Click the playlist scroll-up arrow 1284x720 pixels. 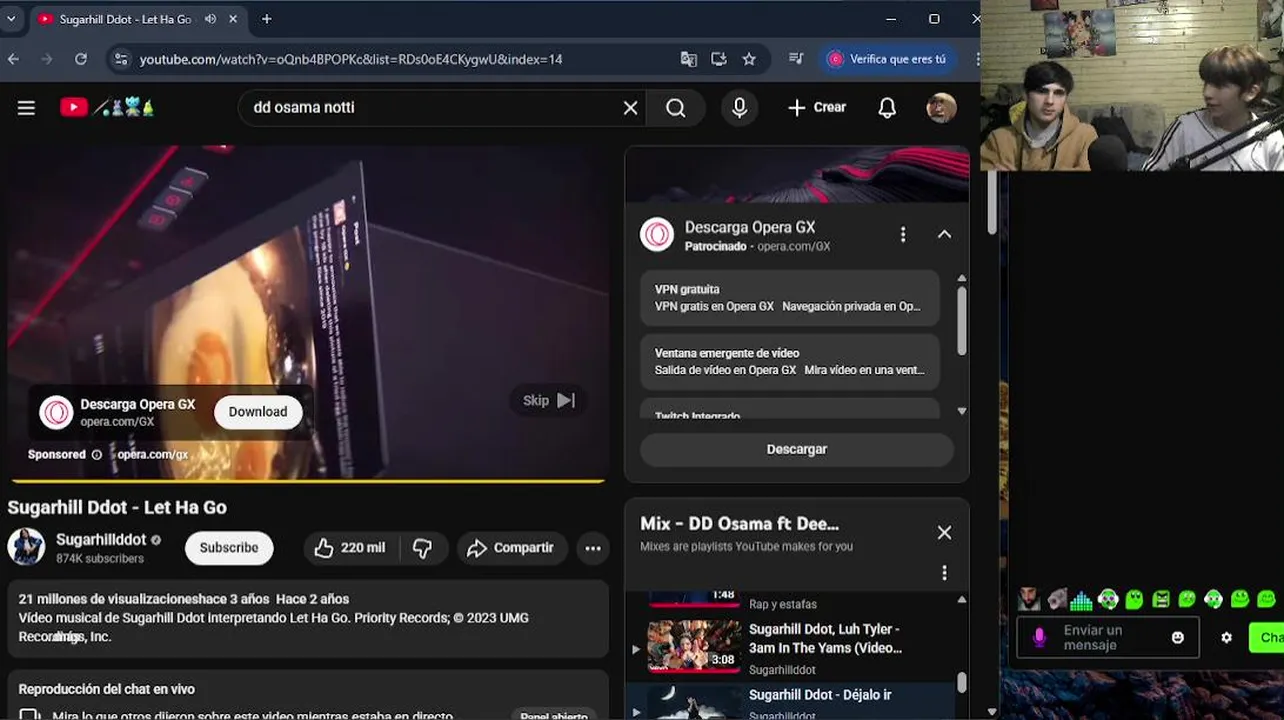(962, 600)
